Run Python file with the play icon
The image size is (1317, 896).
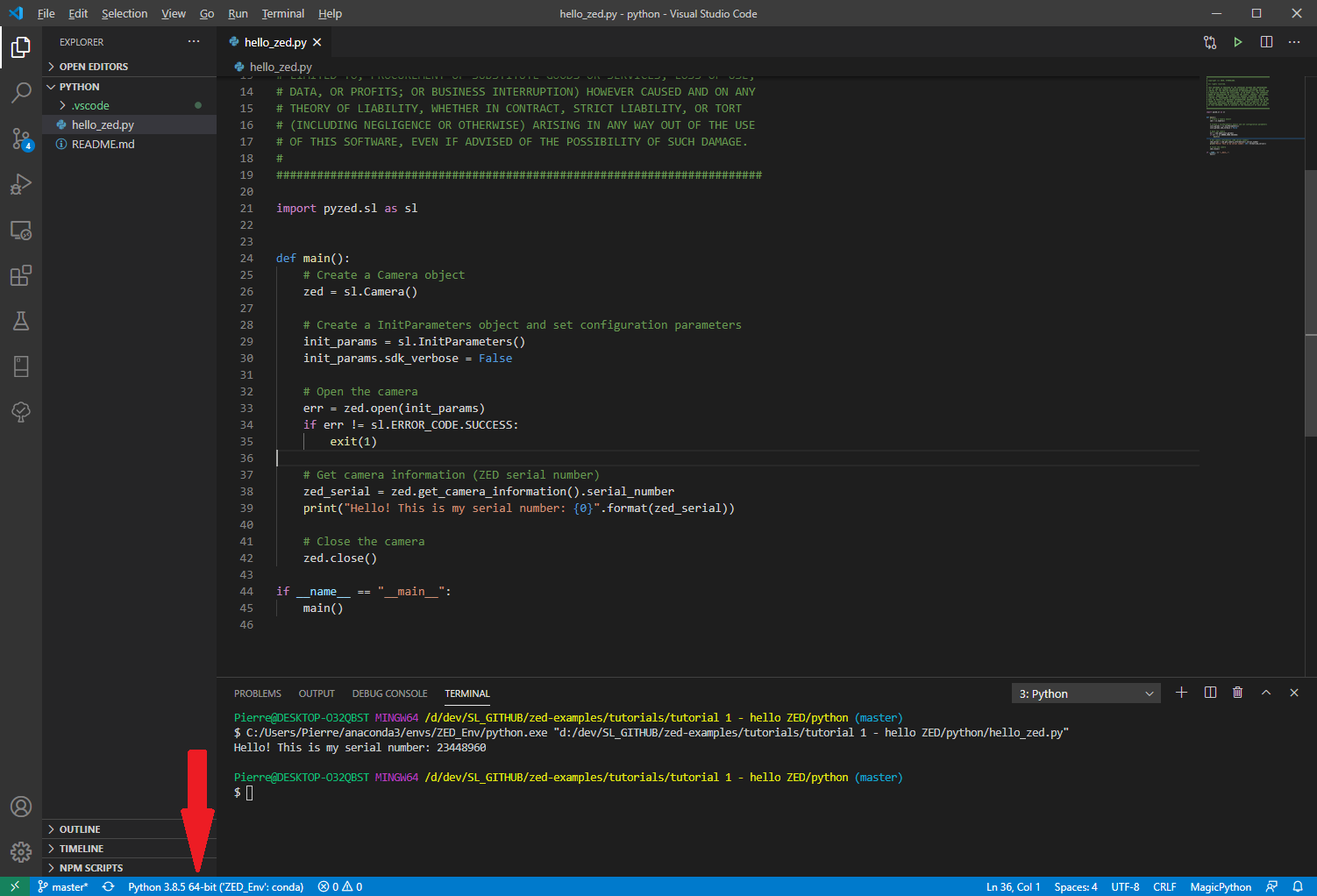coord(1238,42)
